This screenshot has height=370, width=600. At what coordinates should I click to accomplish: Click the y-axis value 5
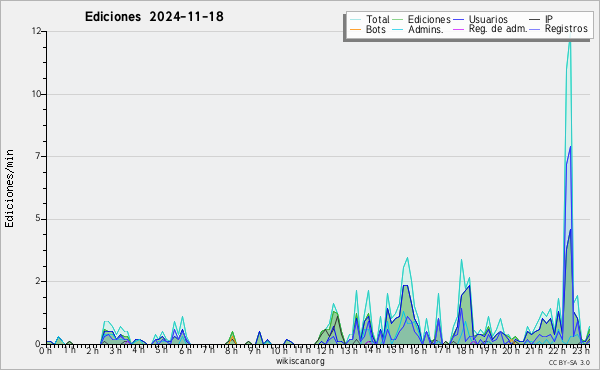pyautogui.click(x=38, y=219)
